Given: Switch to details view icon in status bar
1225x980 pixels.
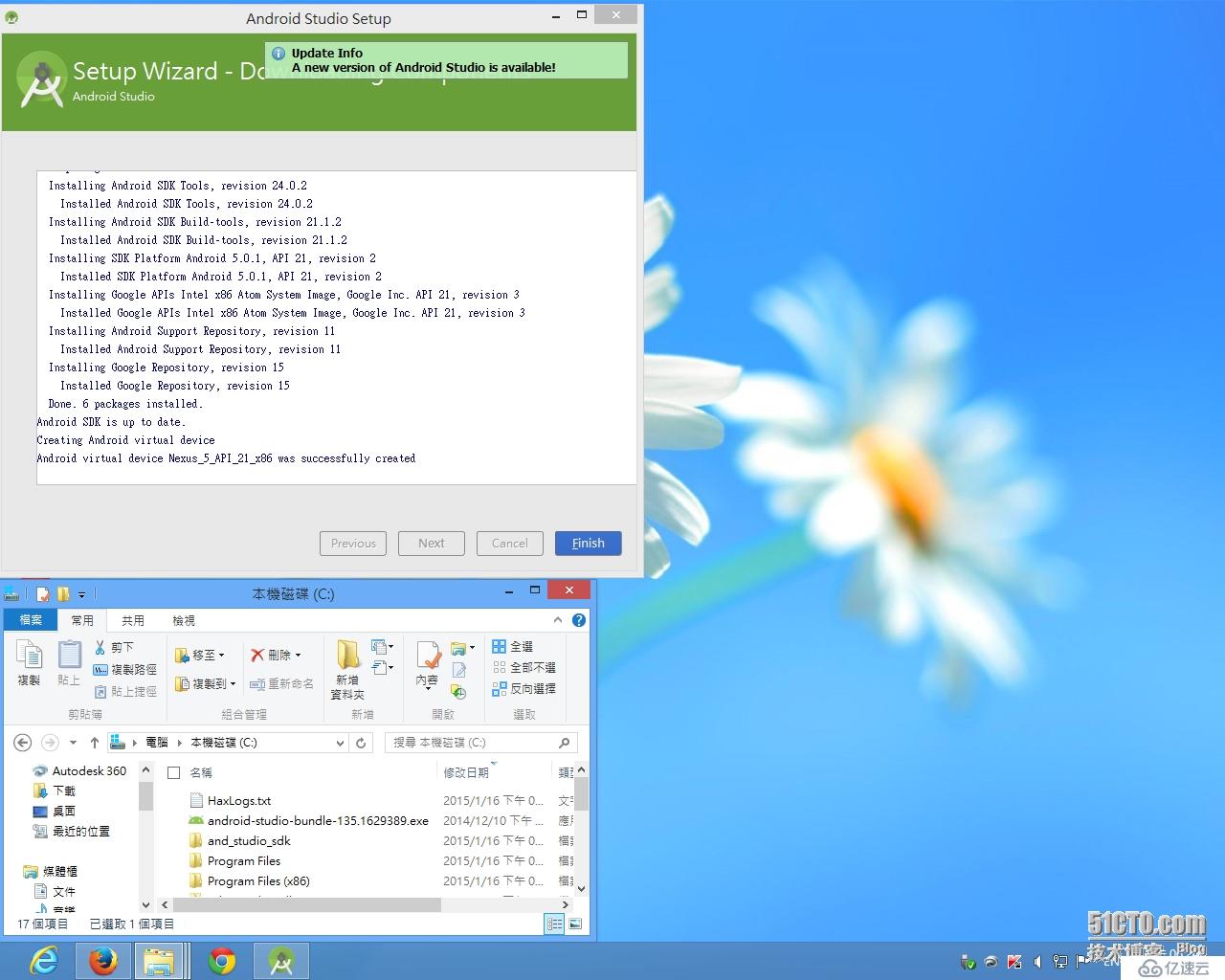Looking at the screenshot, I should 554,924.
